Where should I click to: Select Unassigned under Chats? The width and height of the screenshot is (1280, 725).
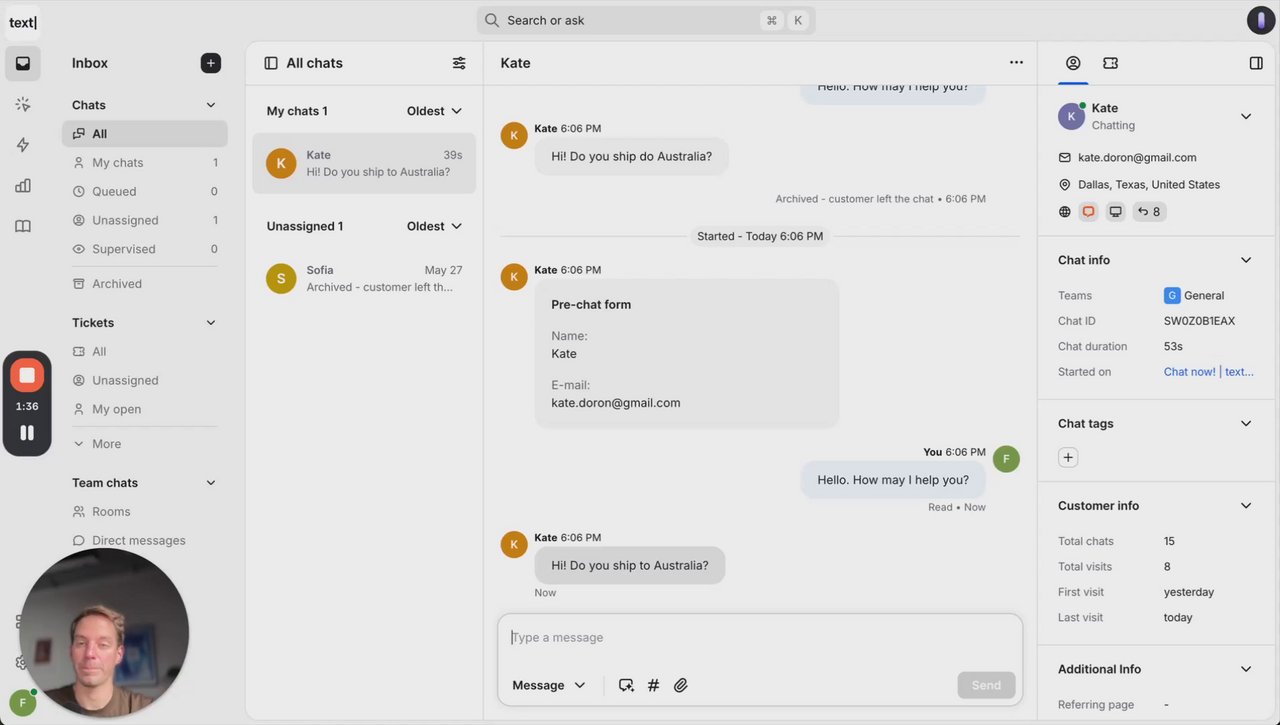coord(145,221)
